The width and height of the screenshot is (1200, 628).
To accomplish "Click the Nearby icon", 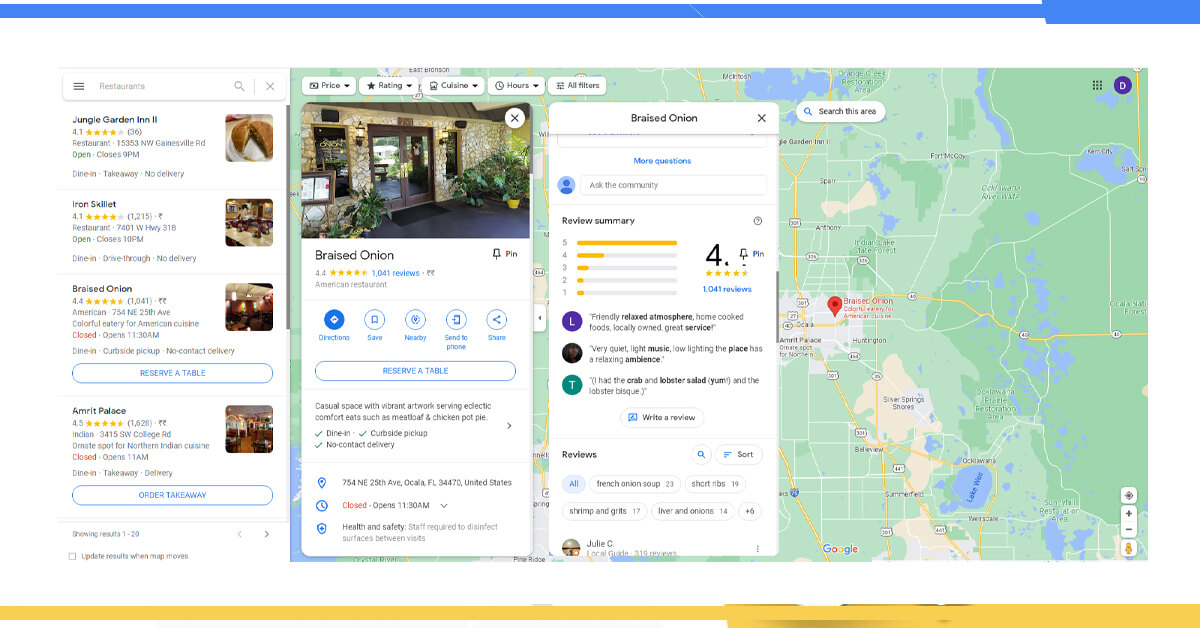I will (415, 319).
